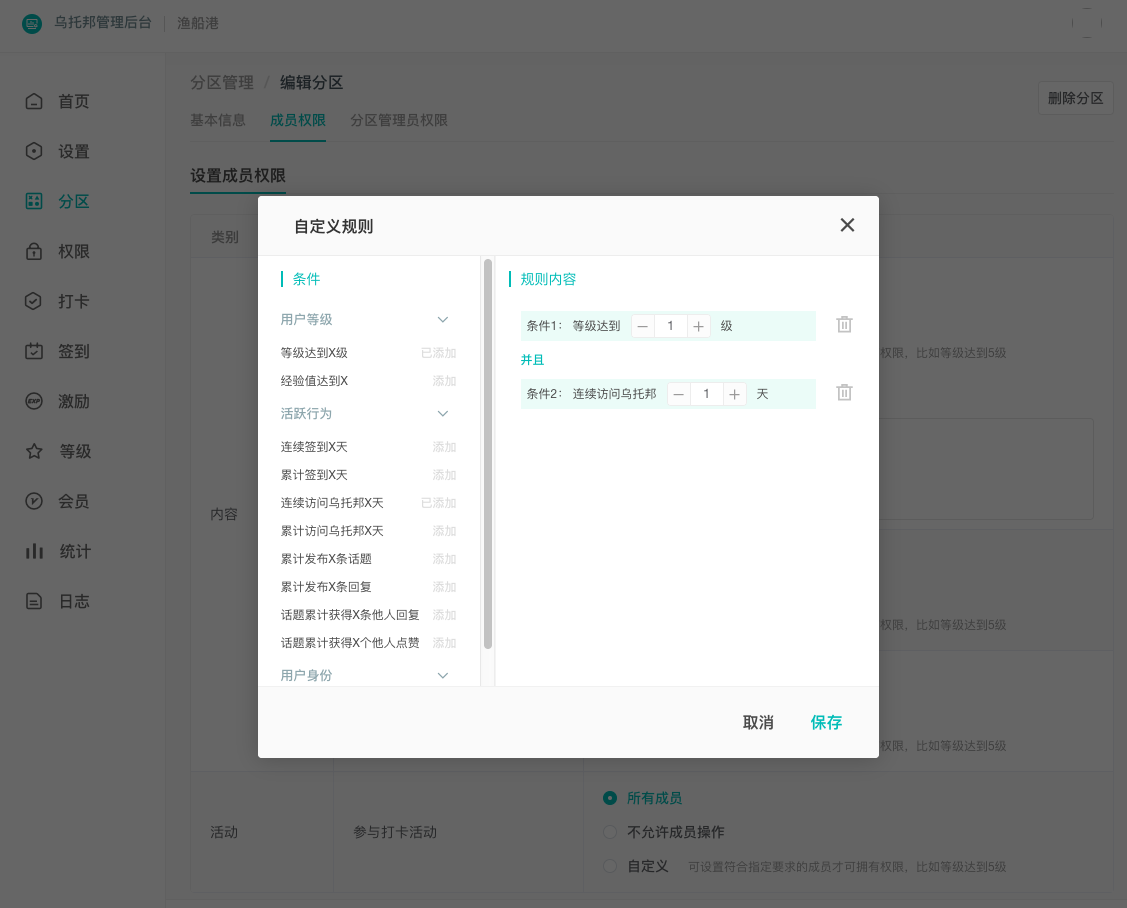Click the 条件 list vertical scrollbar
Viewport: 1127px width, 908px height.
point(488,454)
